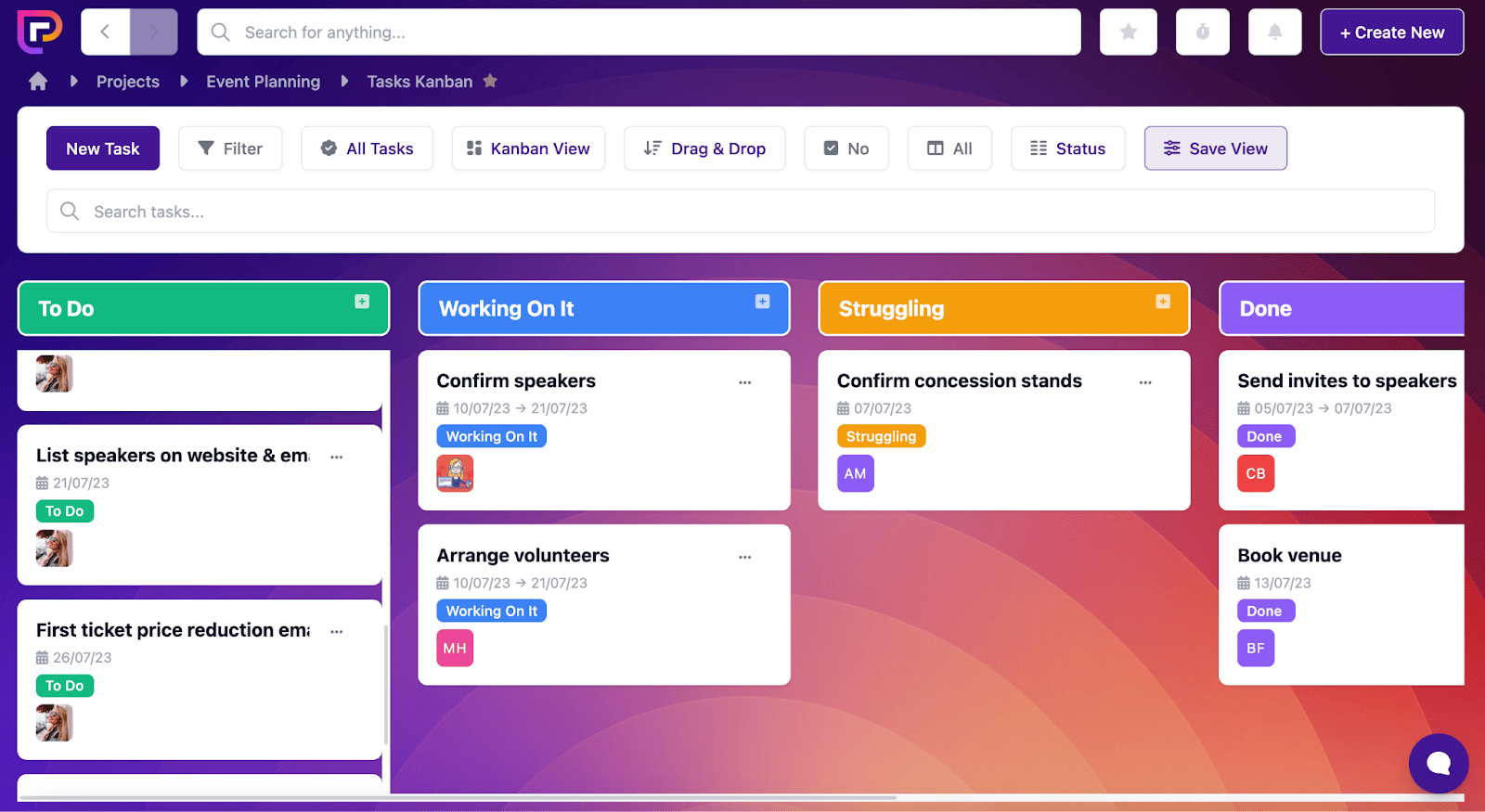This screenshot has width=1485, height=812.
Task: Open the timer stopwatch icon
Action: coord(1202,32)
